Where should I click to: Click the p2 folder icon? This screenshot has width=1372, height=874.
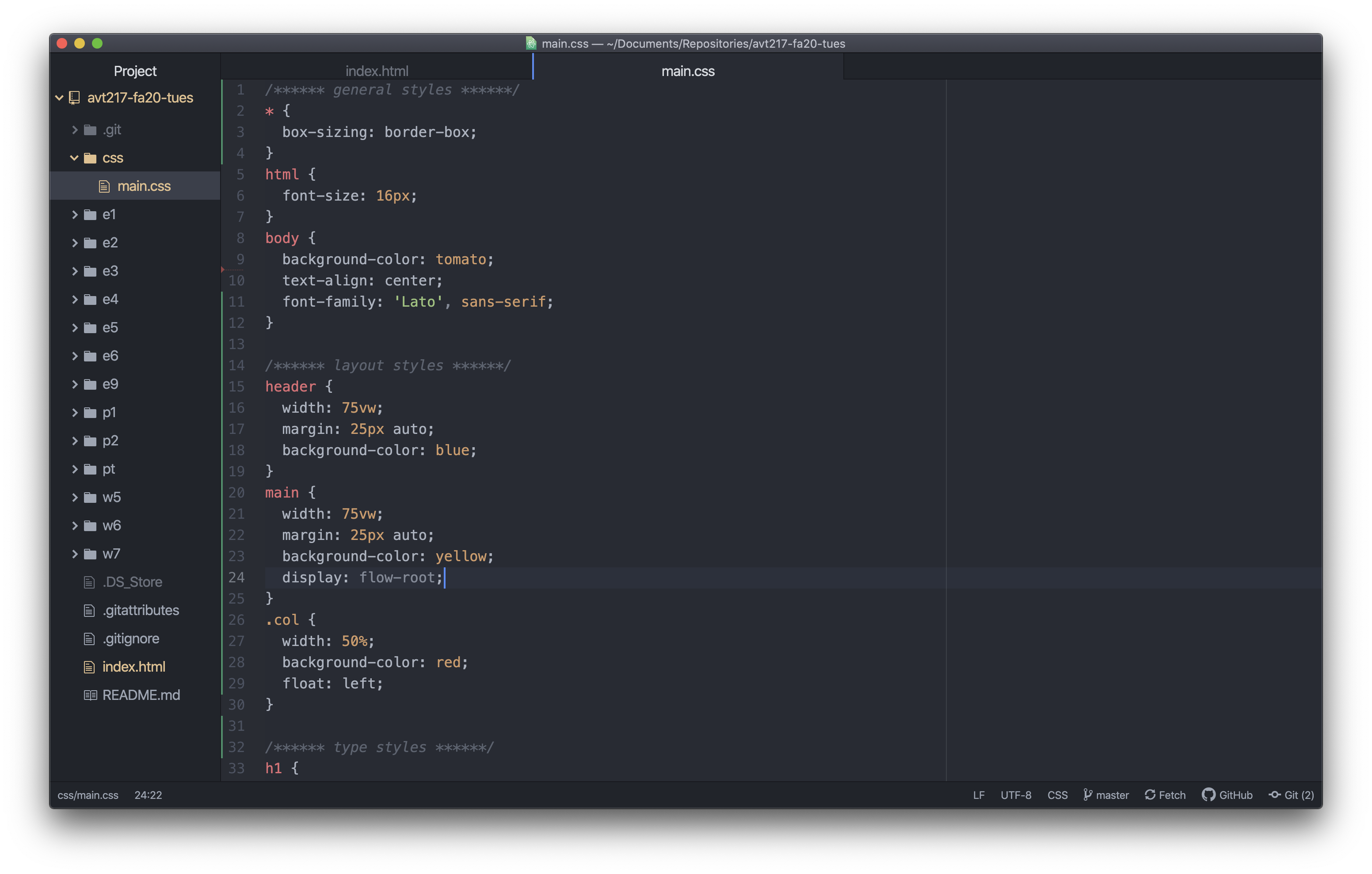(x=90, y=441)
